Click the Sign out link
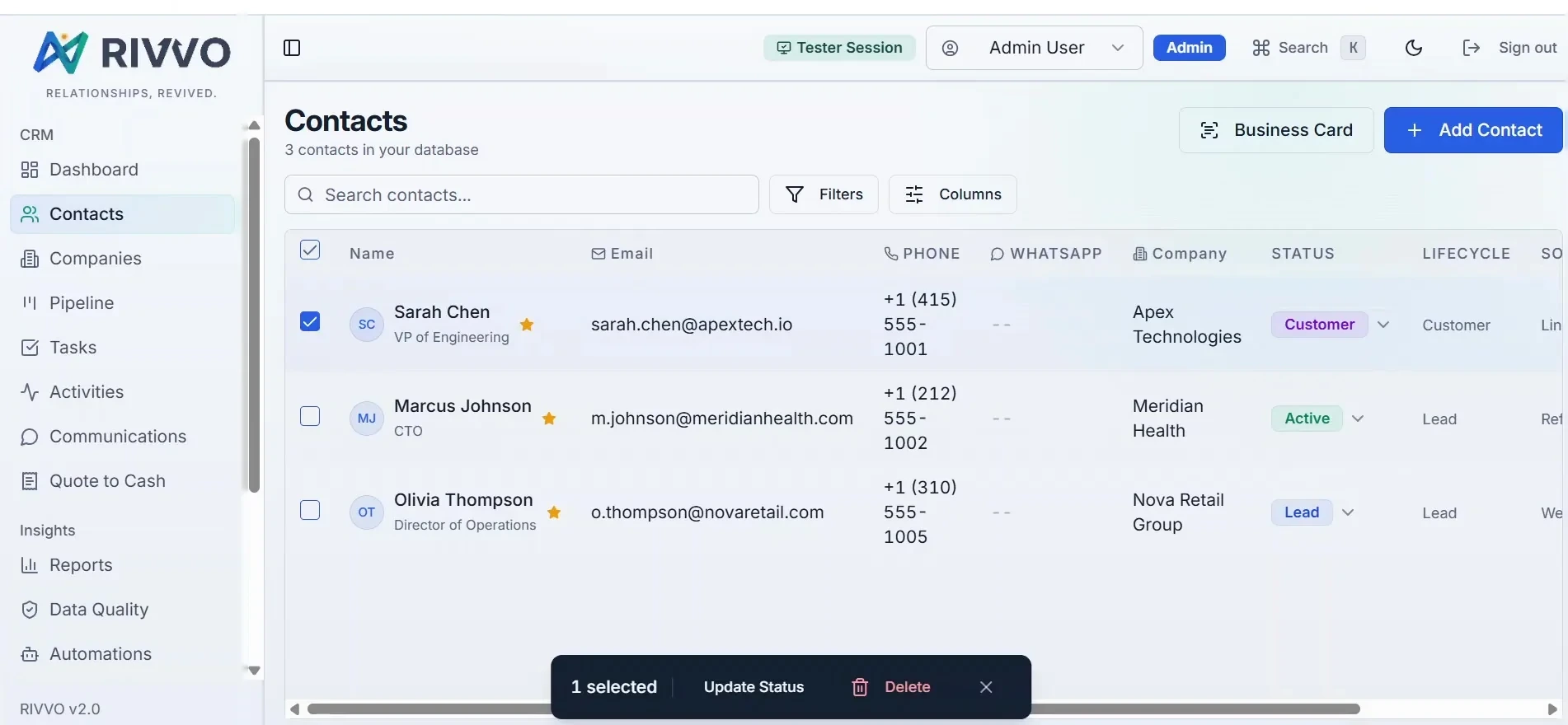This screenshot has height=725, width=1568. tap(1509, 48)
